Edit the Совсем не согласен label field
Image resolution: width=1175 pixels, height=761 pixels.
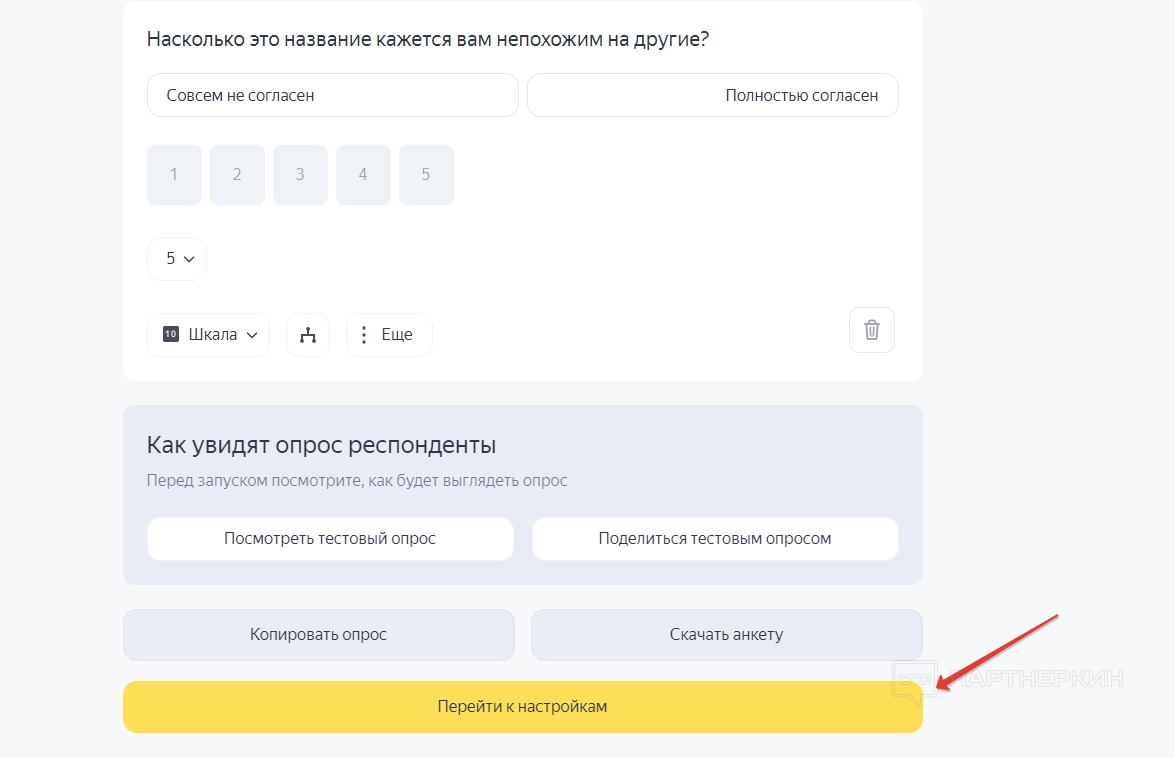[332, 96]
